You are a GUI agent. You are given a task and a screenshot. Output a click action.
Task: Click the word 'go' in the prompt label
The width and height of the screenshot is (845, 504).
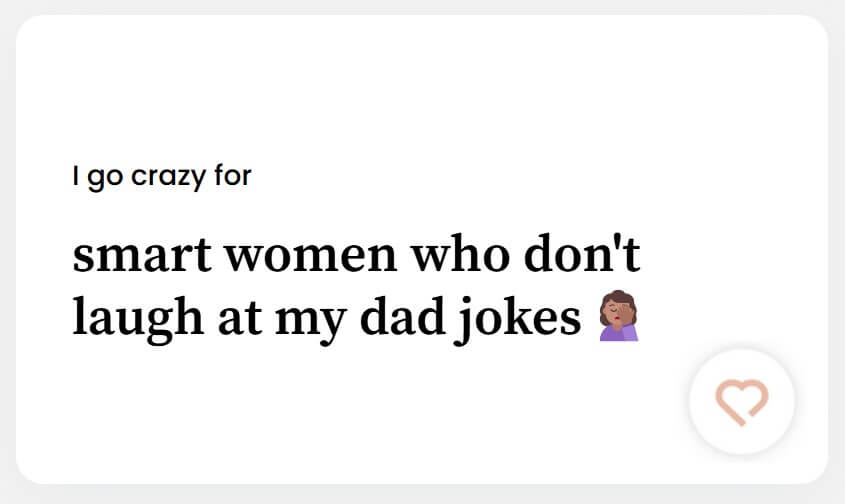[105, 178]
